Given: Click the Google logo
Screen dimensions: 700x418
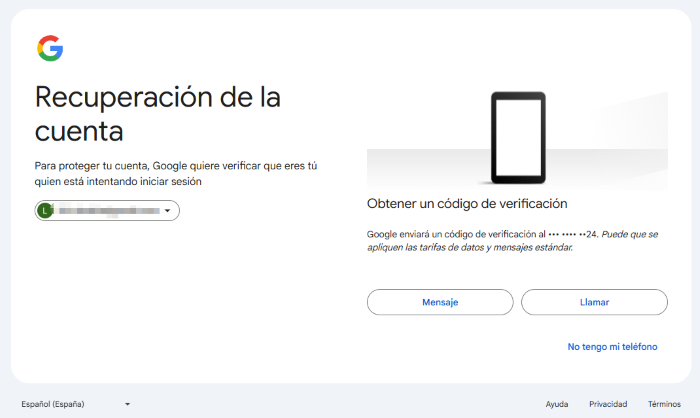Looking at the screenshot, I should point(50,48).
